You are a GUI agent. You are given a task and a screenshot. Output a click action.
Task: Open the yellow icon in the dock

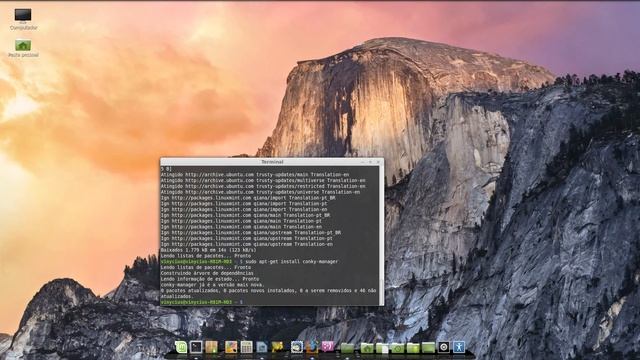click(277, 347)
